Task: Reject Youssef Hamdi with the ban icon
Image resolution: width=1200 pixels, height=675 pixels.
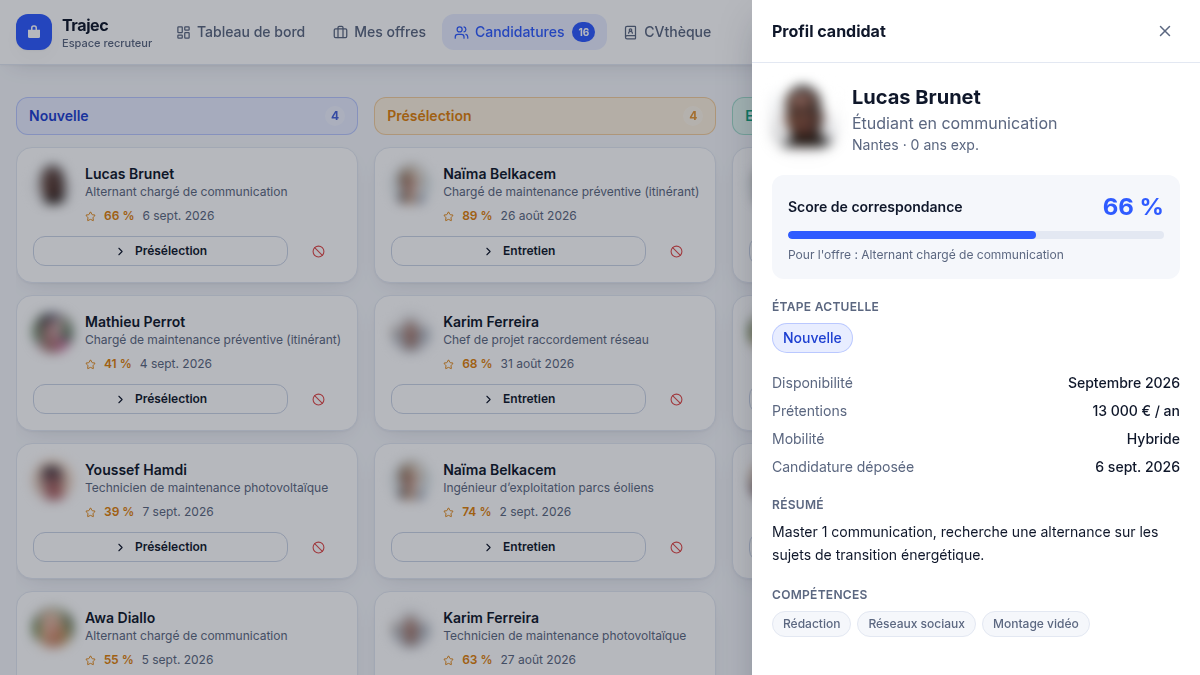Action: click(318, 547)
